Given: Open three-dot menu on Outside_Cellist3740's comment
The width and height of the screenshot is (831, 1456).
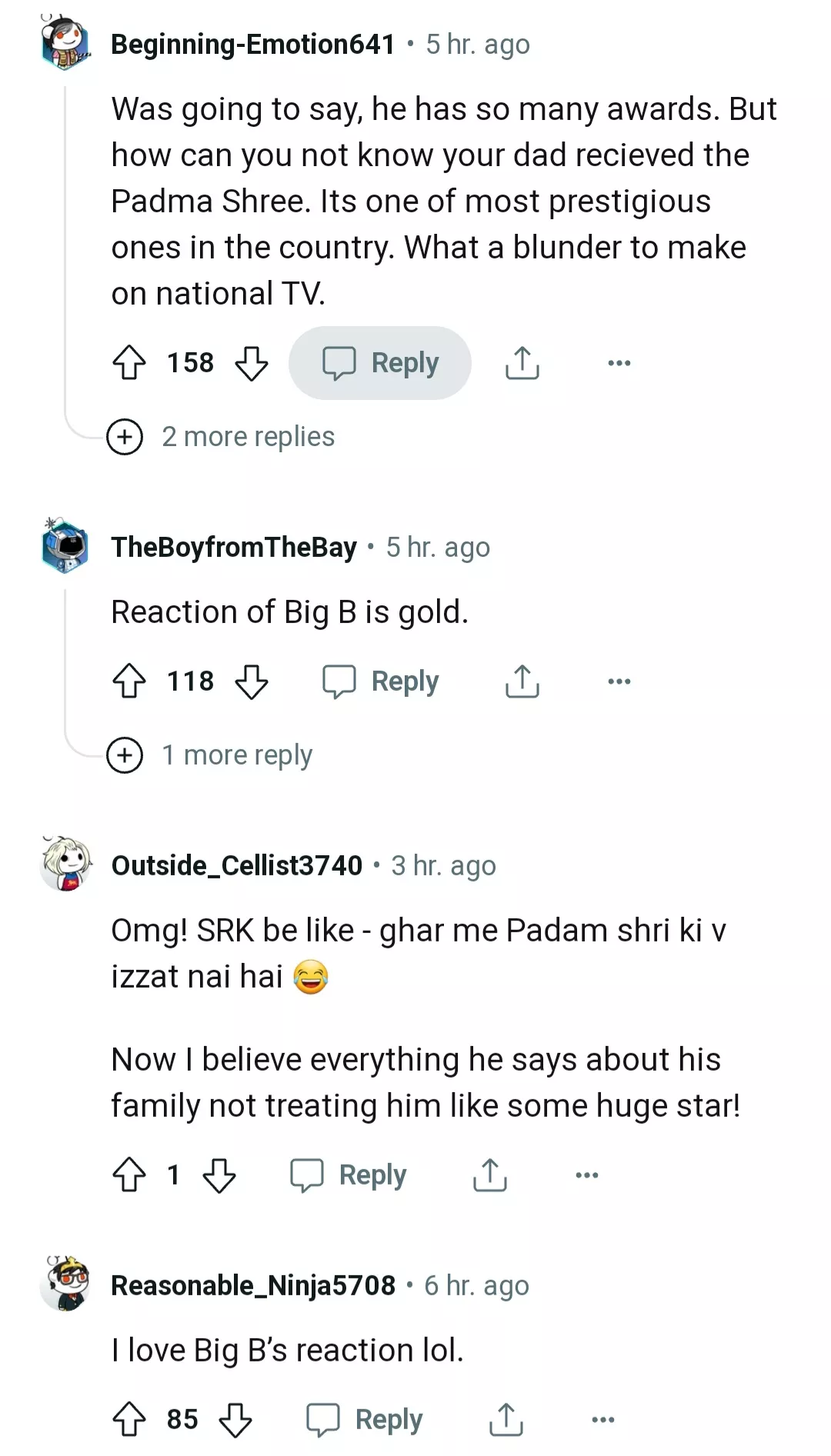Looking at the screenshot, I should 586,1175.
